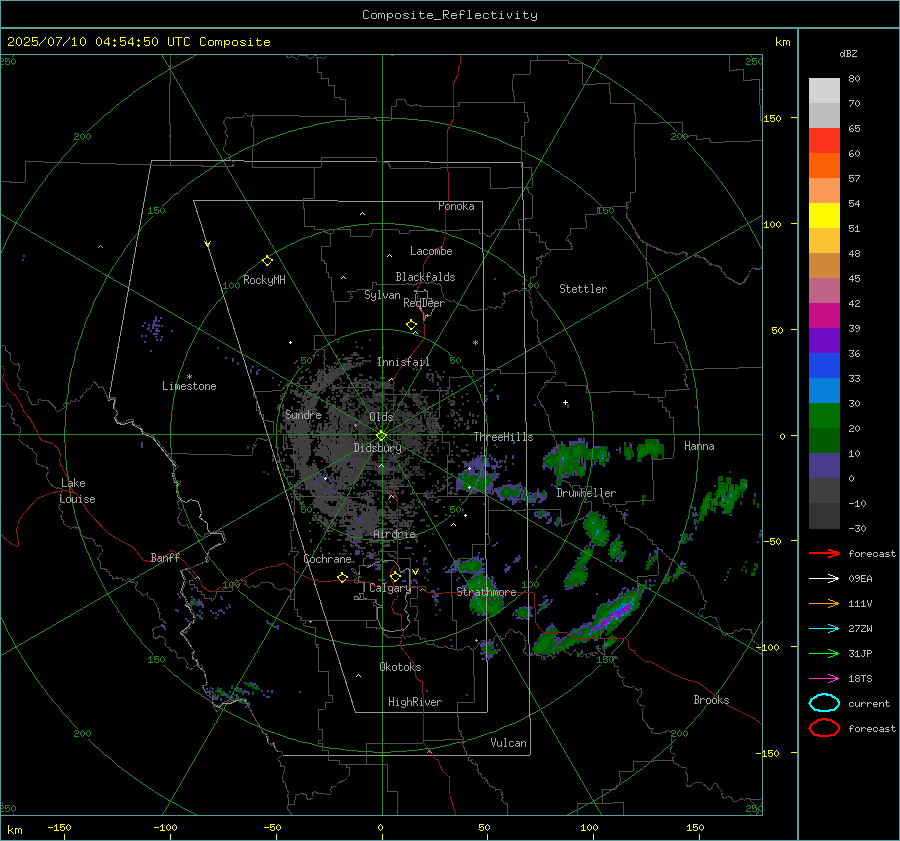The height and width of the screenshot is (841, 900).
Task: Select the yellow 51-54 dBZ swatch
Action: point(824,216)
